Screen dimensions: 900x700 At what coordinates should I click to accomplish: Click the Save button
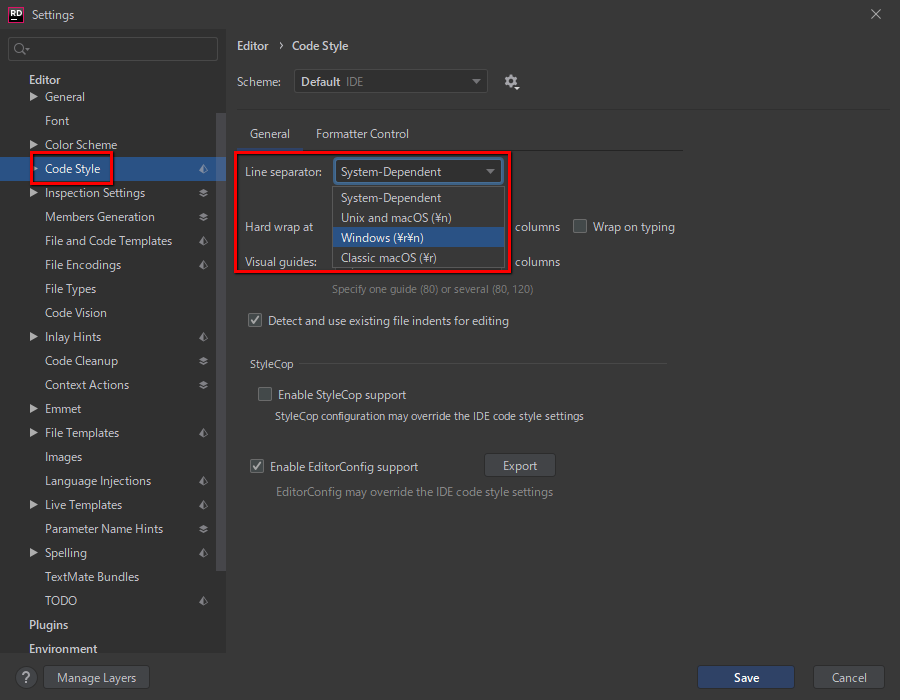pyautogui.click(x=746, y=678)
